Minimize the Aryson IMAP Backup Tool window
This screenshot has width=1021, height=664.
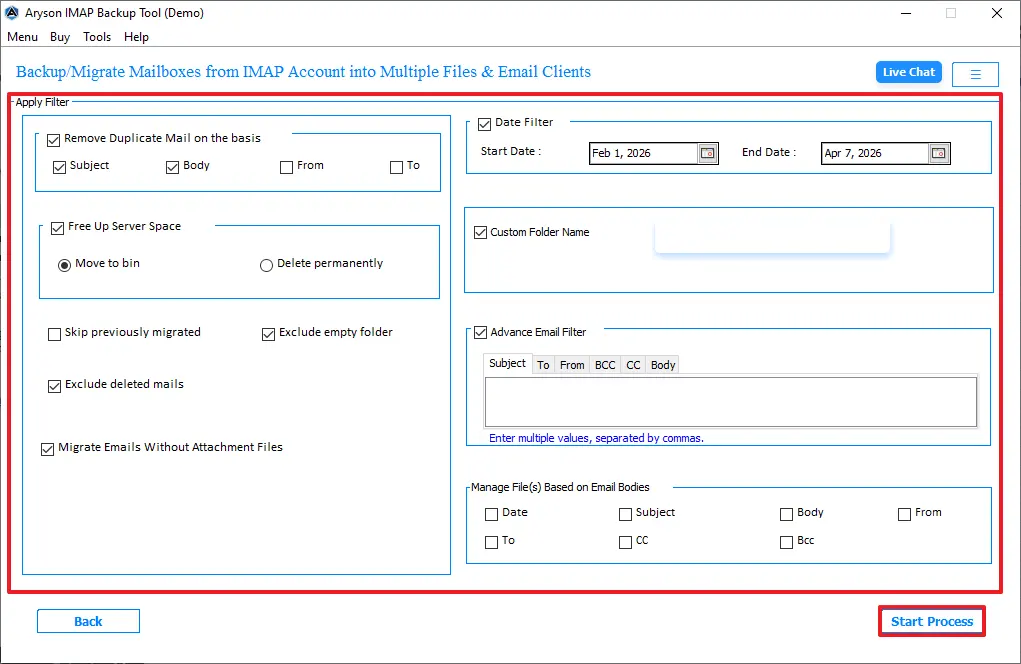(906, 13)
